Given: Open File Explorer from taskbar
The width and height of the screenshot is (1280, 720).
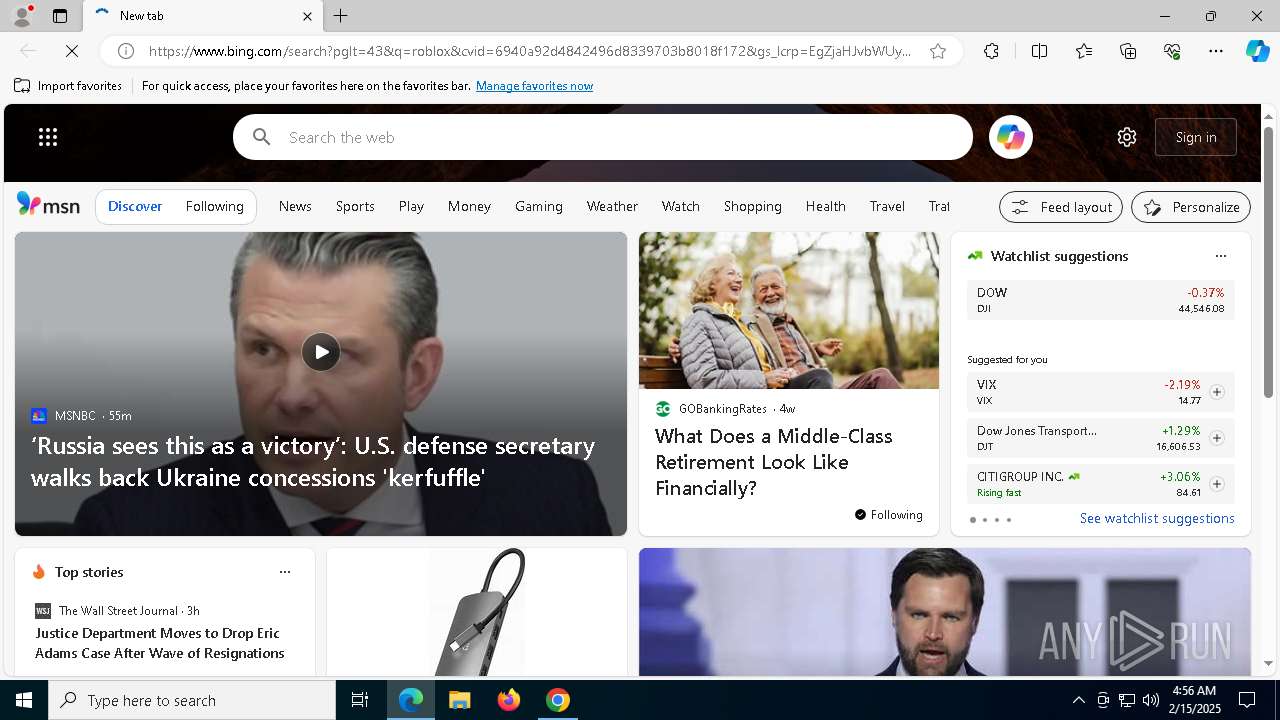Looking at the screenshot, I should [x=459, y=700].
